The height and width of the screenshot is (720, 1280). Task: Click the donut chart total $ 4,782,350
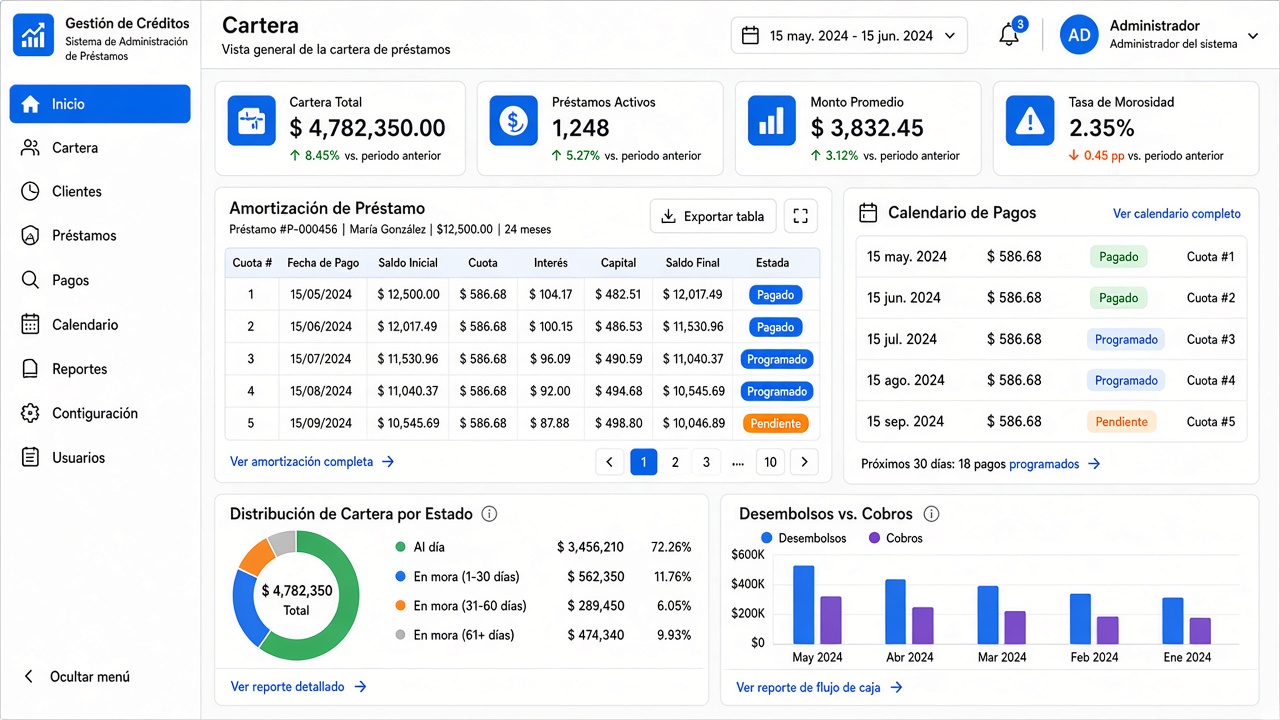(297, 591)
